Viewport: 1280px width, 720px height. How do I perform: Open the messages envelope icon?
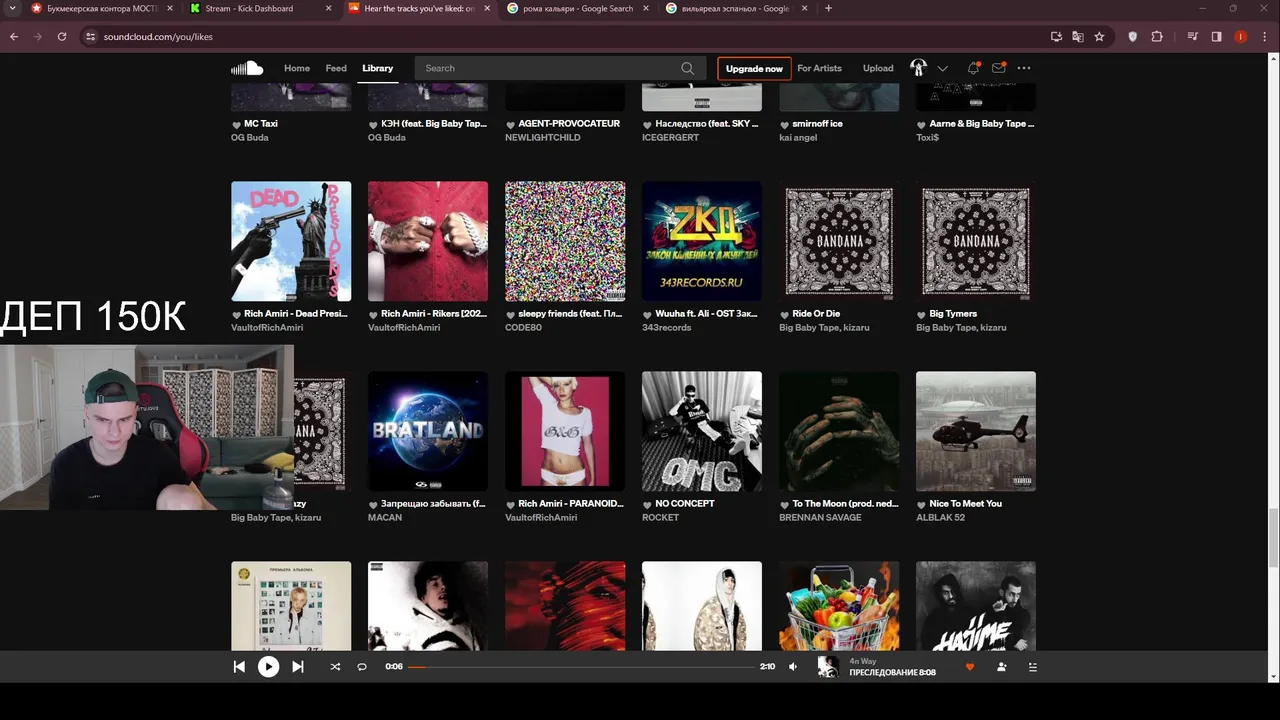(998, 68)
